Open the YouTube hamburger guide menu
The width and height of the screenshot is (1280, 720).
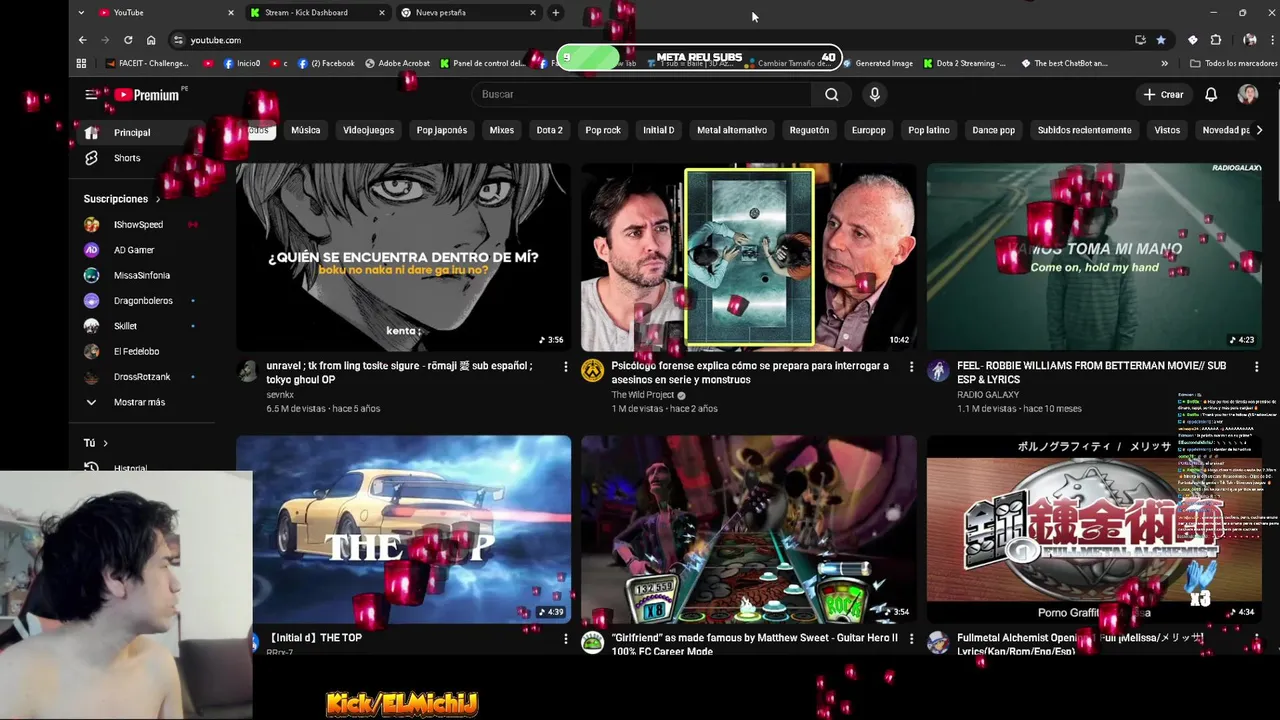coord(91,94)
